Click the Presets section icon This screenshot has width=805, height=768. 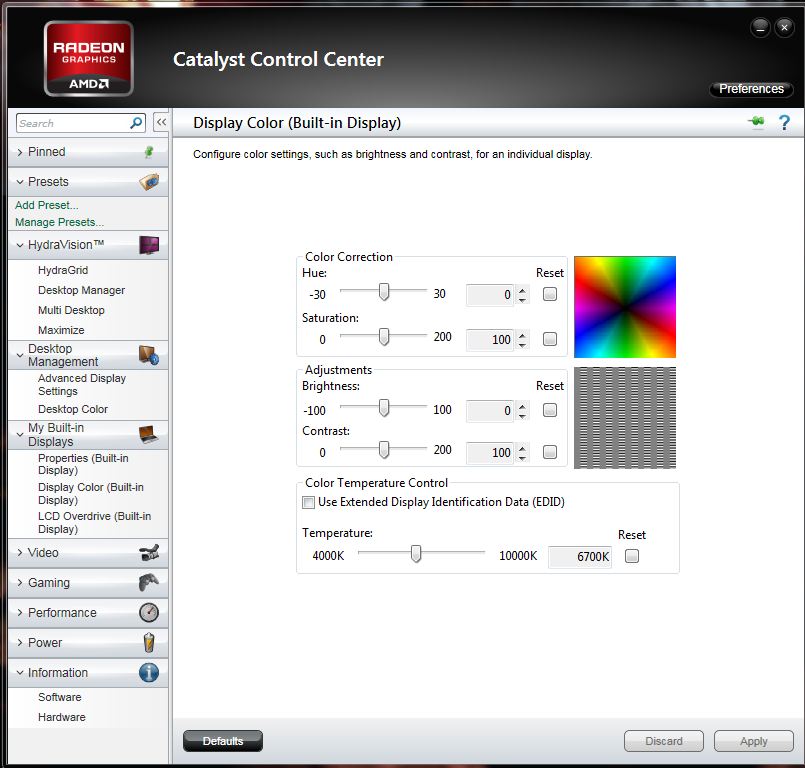[149, 182]
